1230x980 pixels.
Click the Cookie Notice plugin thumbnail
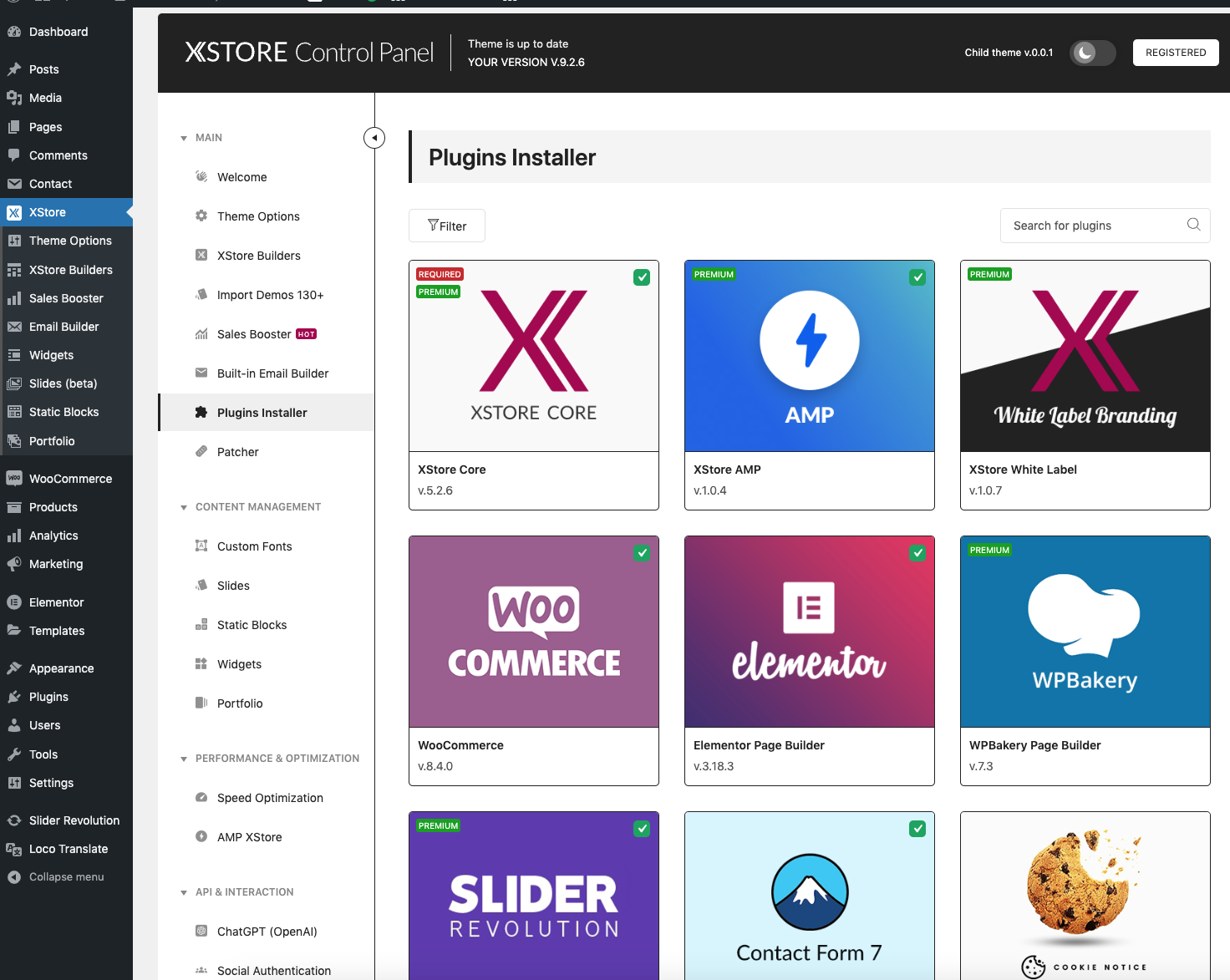coord(1085,896)
